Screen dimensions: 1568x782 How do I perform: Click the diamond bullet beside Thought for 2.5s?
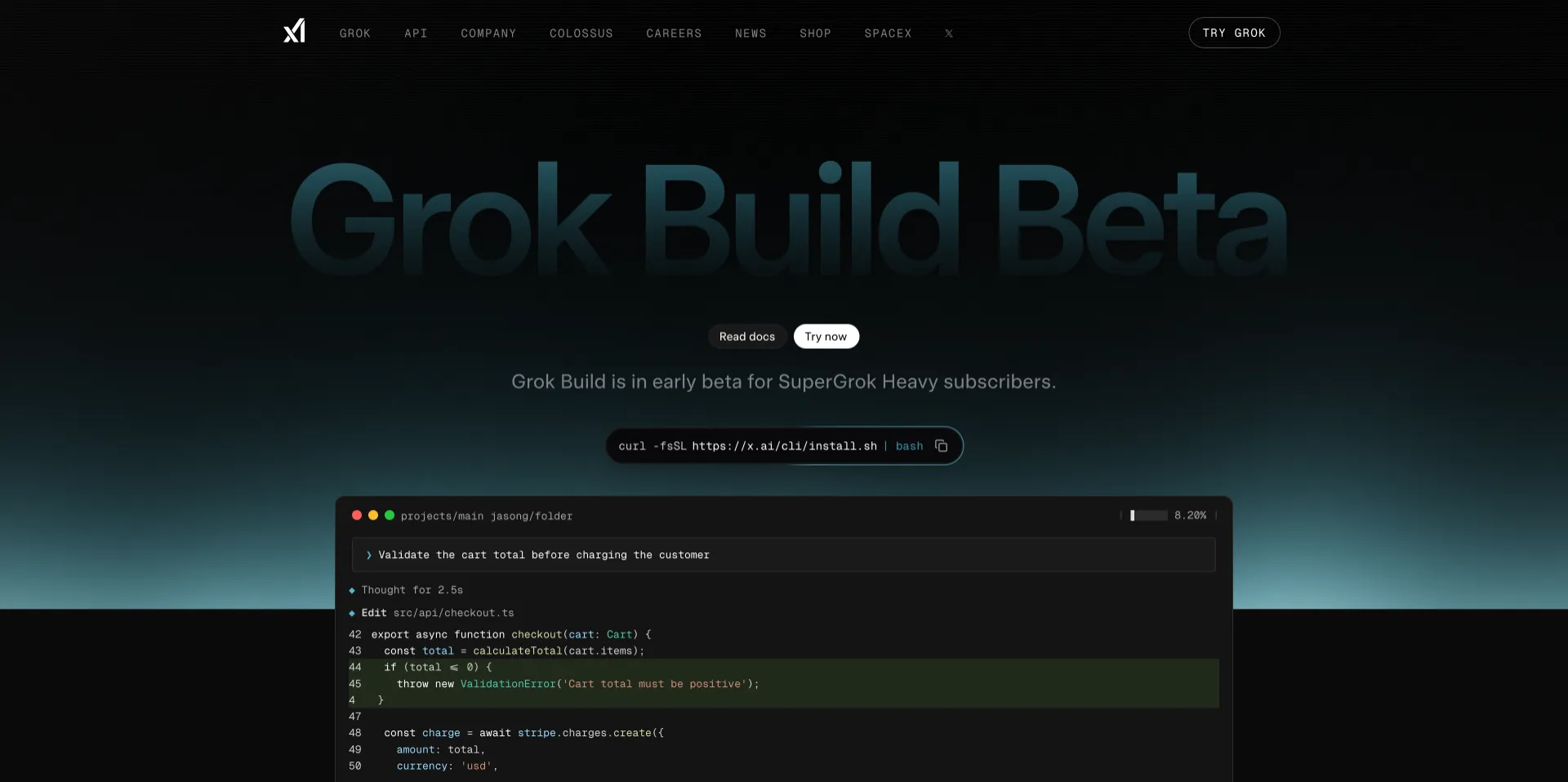click(352, 590)
